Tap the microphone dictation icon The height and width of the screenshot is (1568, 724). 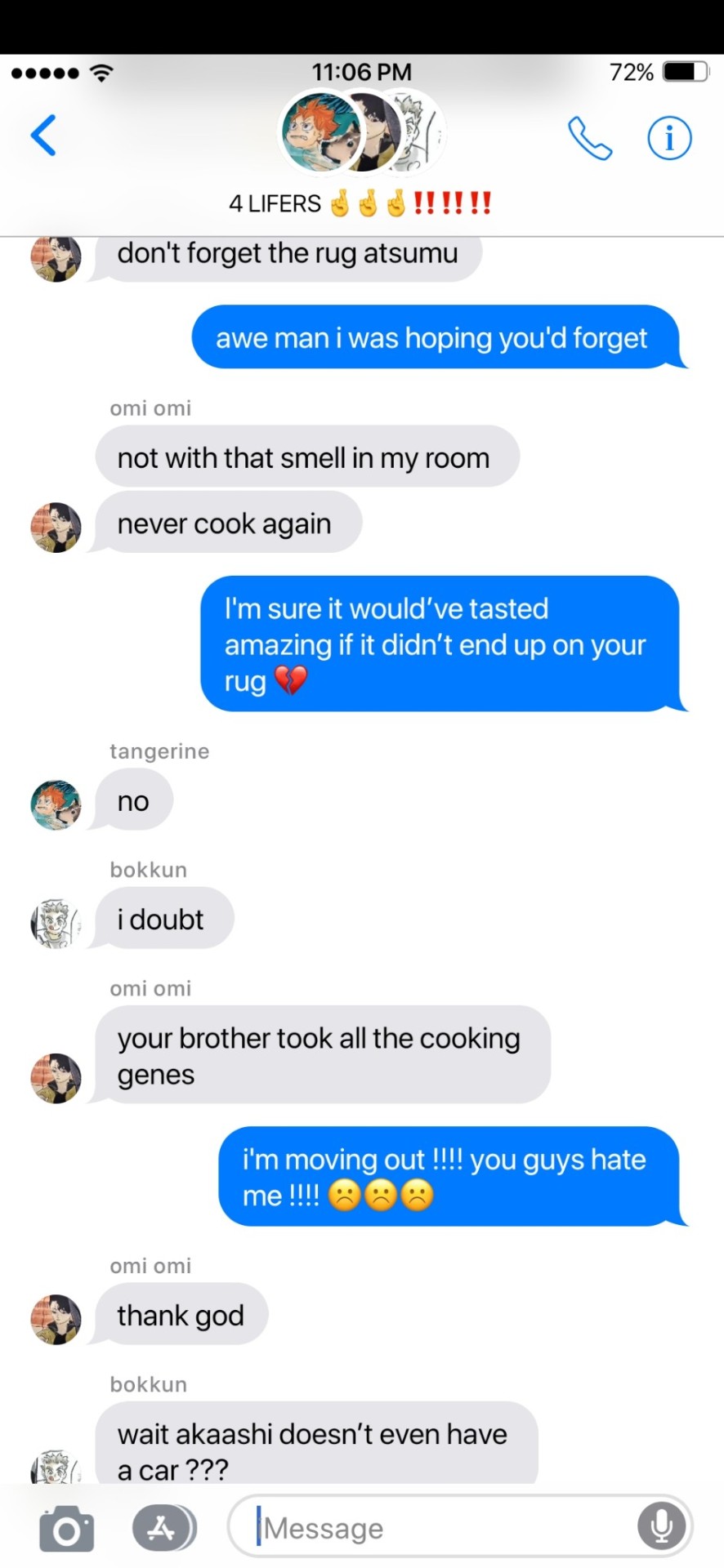(661, 1526)
